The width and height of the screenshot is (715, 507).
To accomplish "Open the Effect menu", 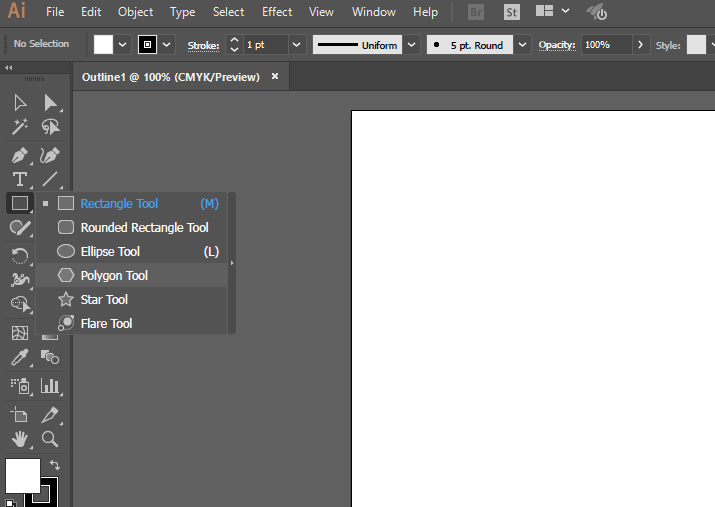I will point(277,12).
